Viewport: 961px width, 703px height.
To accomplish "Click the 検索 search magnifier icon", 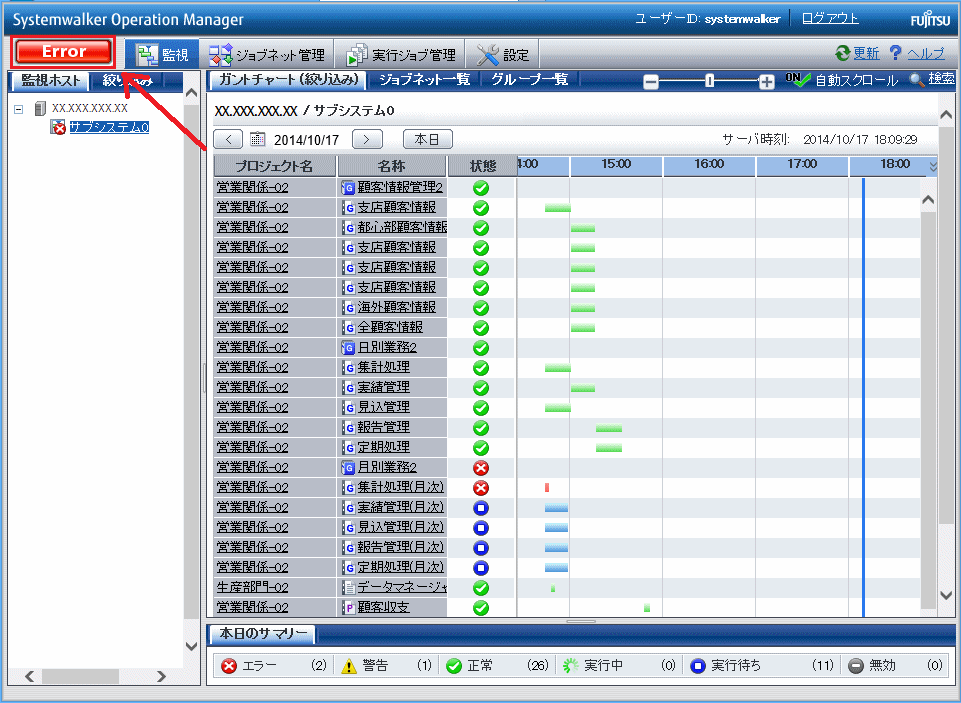I will 916,80.
